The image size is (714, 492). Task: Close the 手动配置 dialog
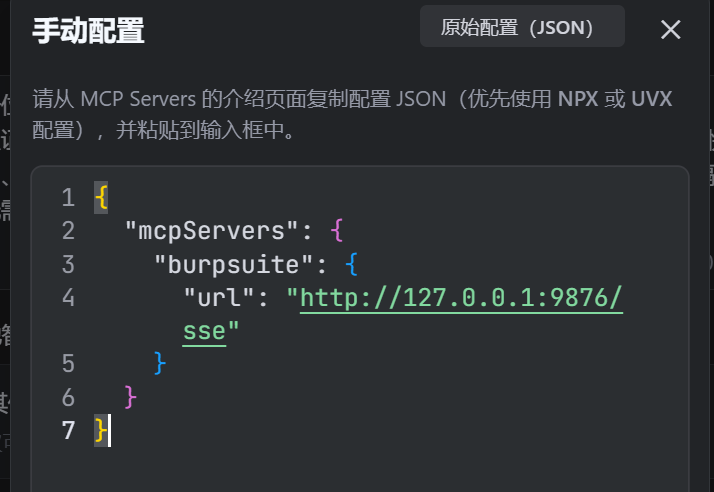point(670,30)
